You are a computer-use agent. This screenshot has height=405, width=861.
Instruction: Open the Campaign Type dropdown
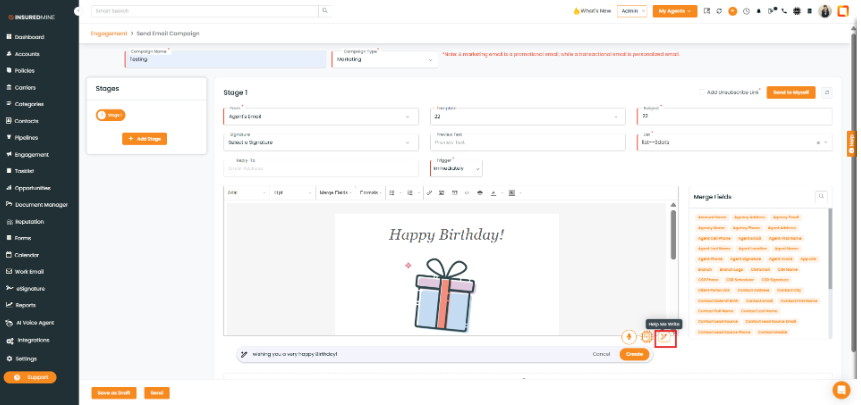(x=385, y=59)
